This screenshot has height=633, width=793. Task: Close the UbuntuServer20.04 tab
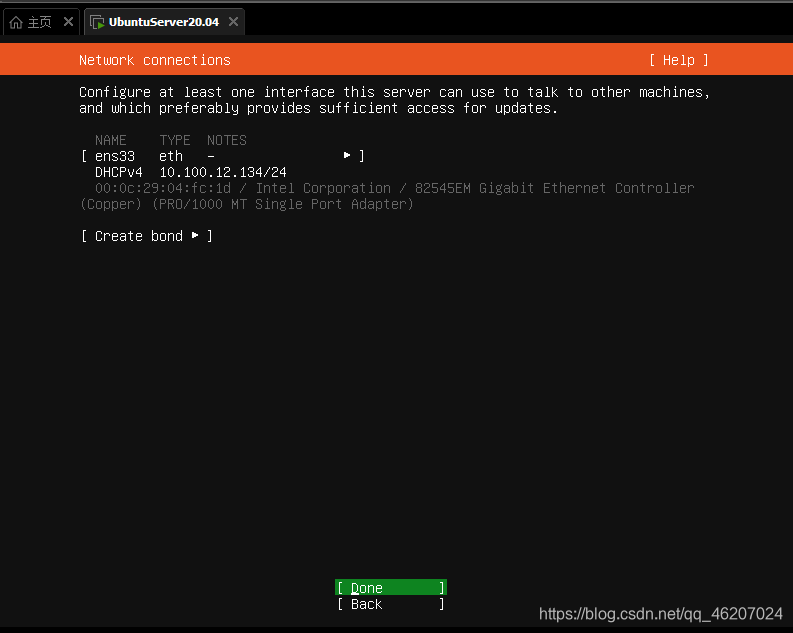click(x=233, y=22)
